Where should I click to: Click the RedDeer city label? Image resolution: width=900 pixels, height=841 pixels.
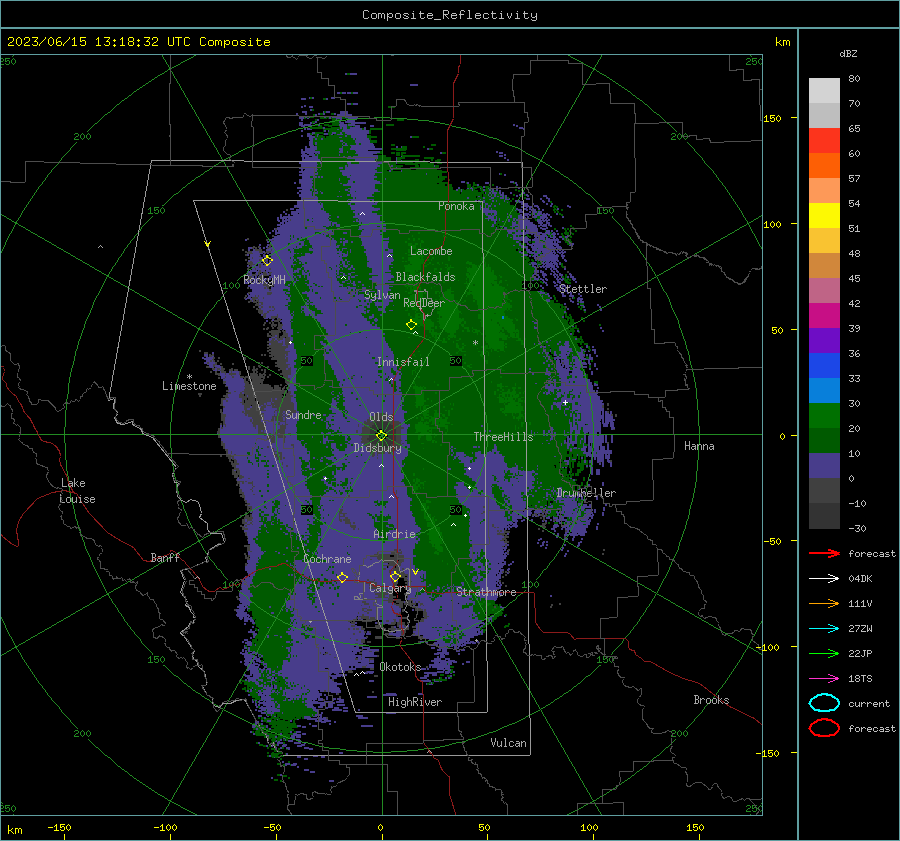pyautogui.click(x=424, y=303)
